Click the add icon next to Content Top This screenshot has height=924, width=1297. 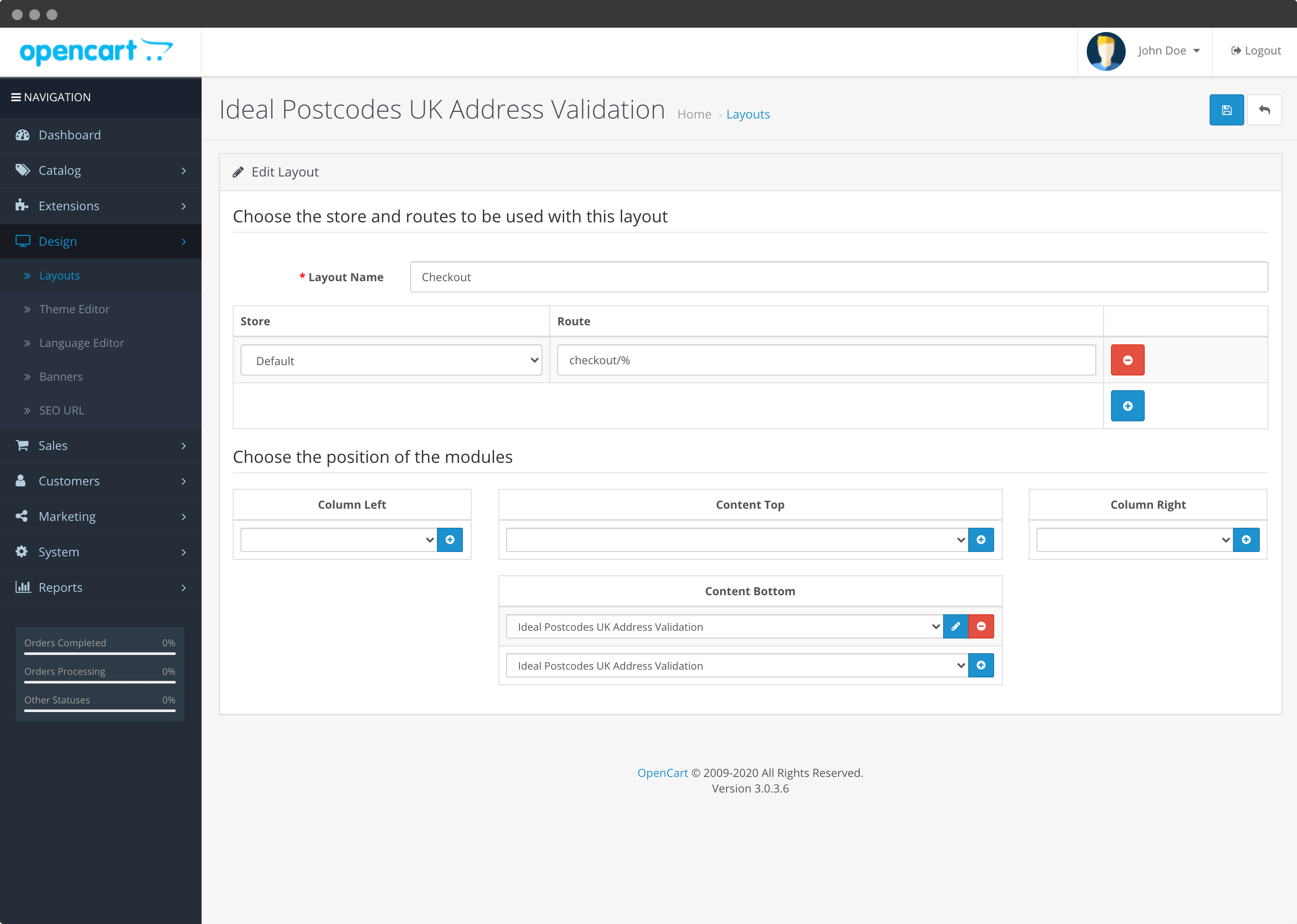coord(981,540)
